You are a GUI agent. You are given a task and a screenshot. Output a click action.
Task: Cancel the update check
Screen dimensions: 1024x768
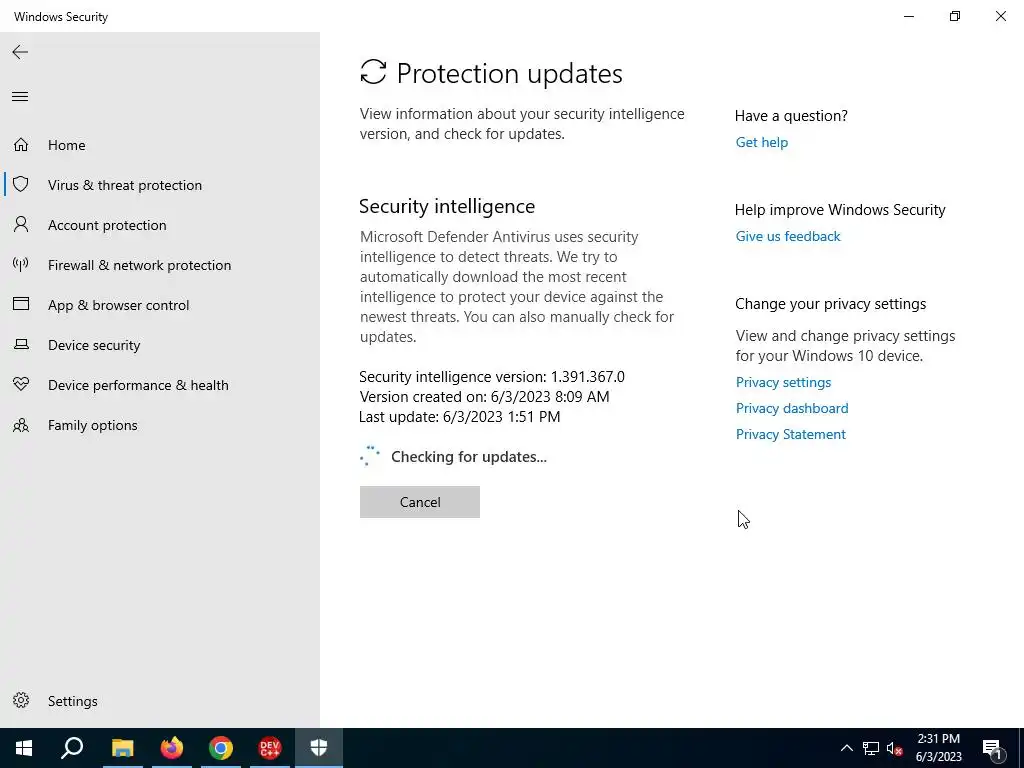tap(420, 502)
